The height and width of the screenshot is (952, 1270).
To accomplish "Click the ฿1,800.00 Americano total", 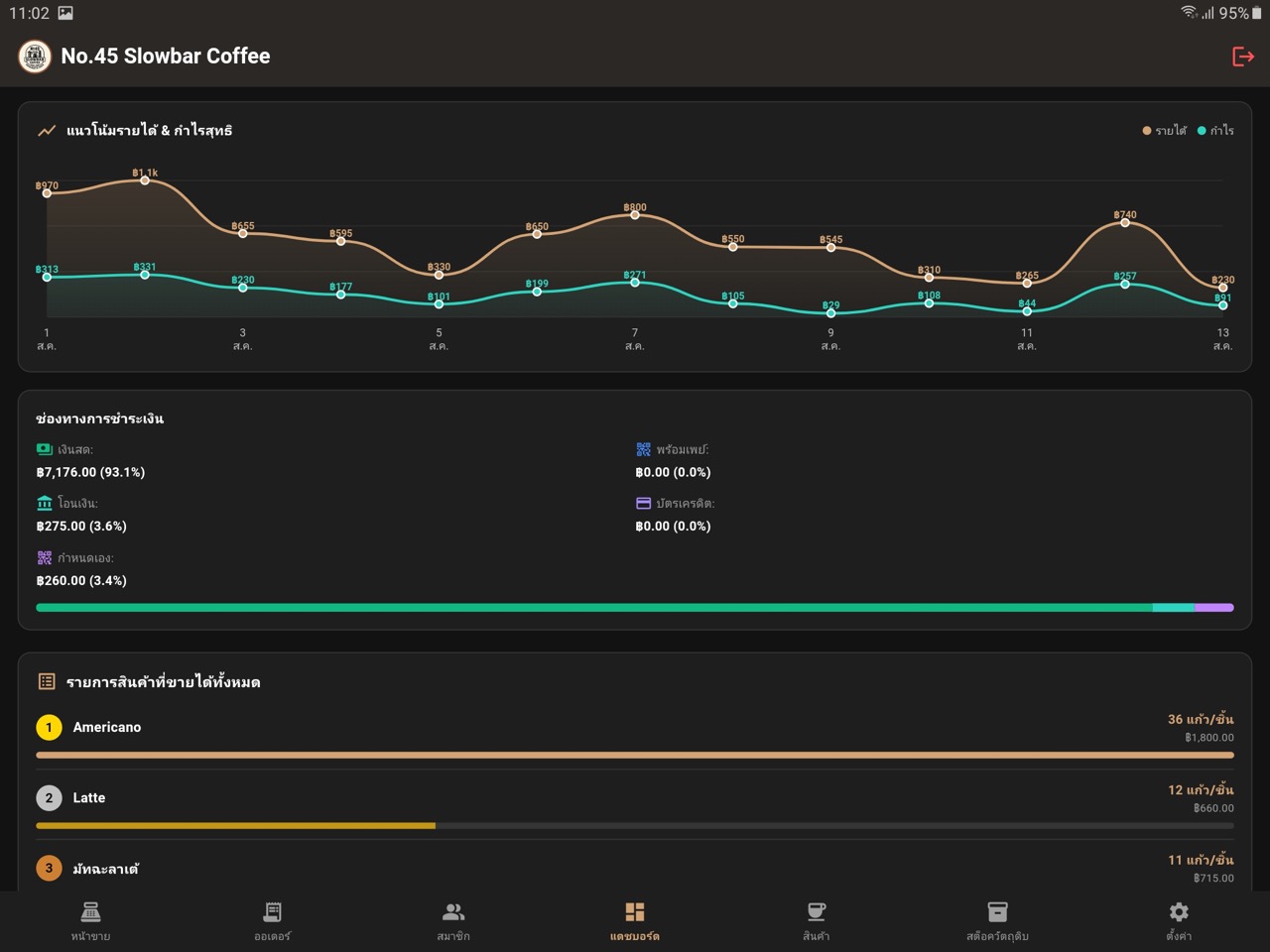I will [1209, 738].
